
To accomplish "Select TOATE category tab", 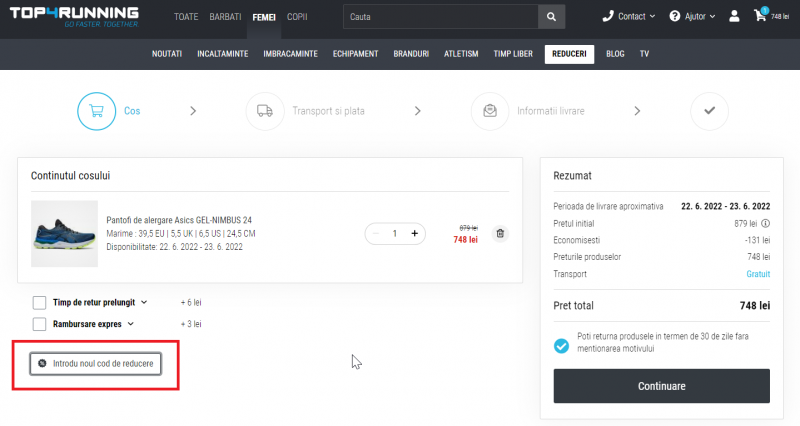I will (x=186, y=17).
